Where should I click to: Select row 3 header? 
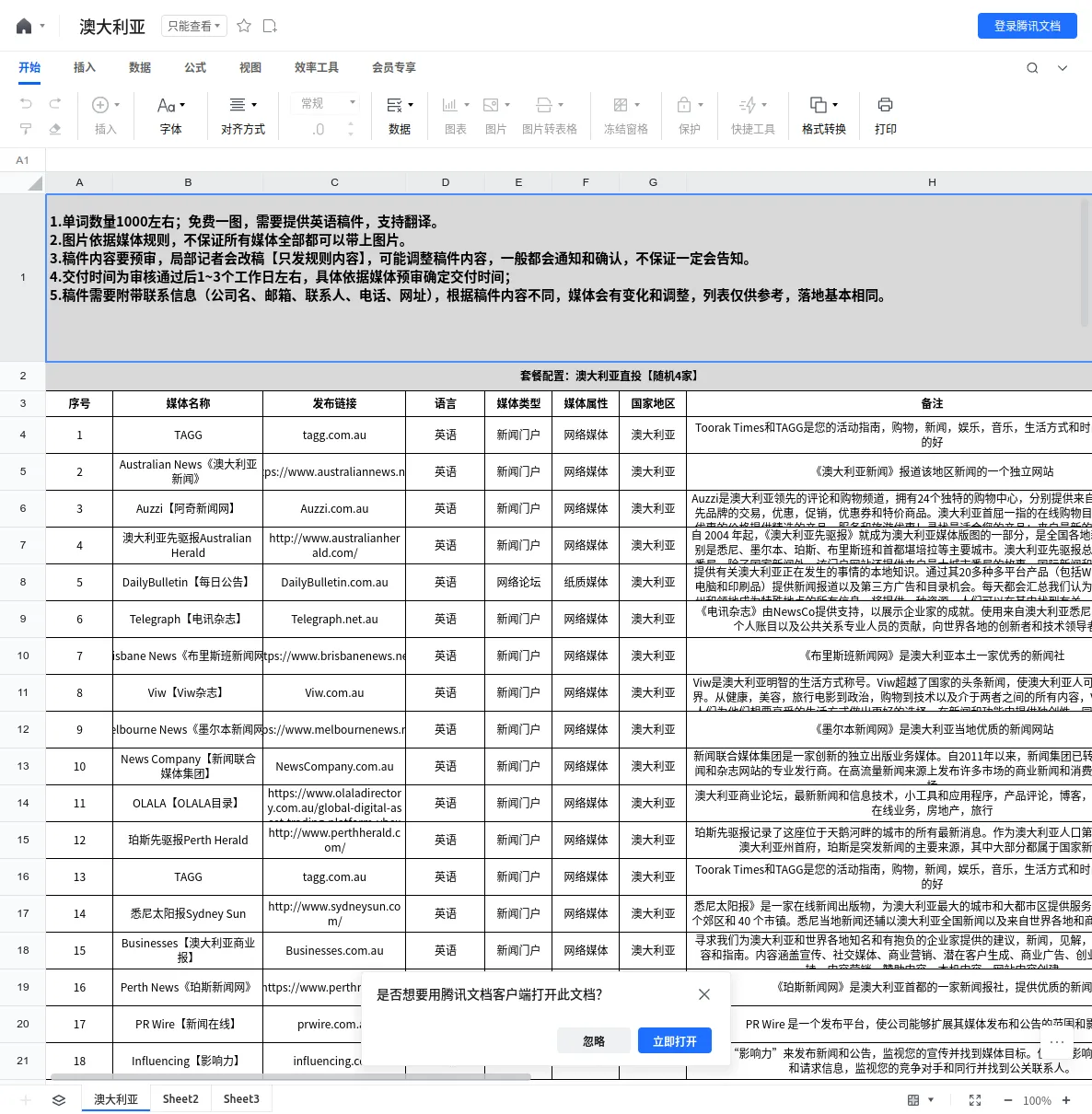(23, 403)
